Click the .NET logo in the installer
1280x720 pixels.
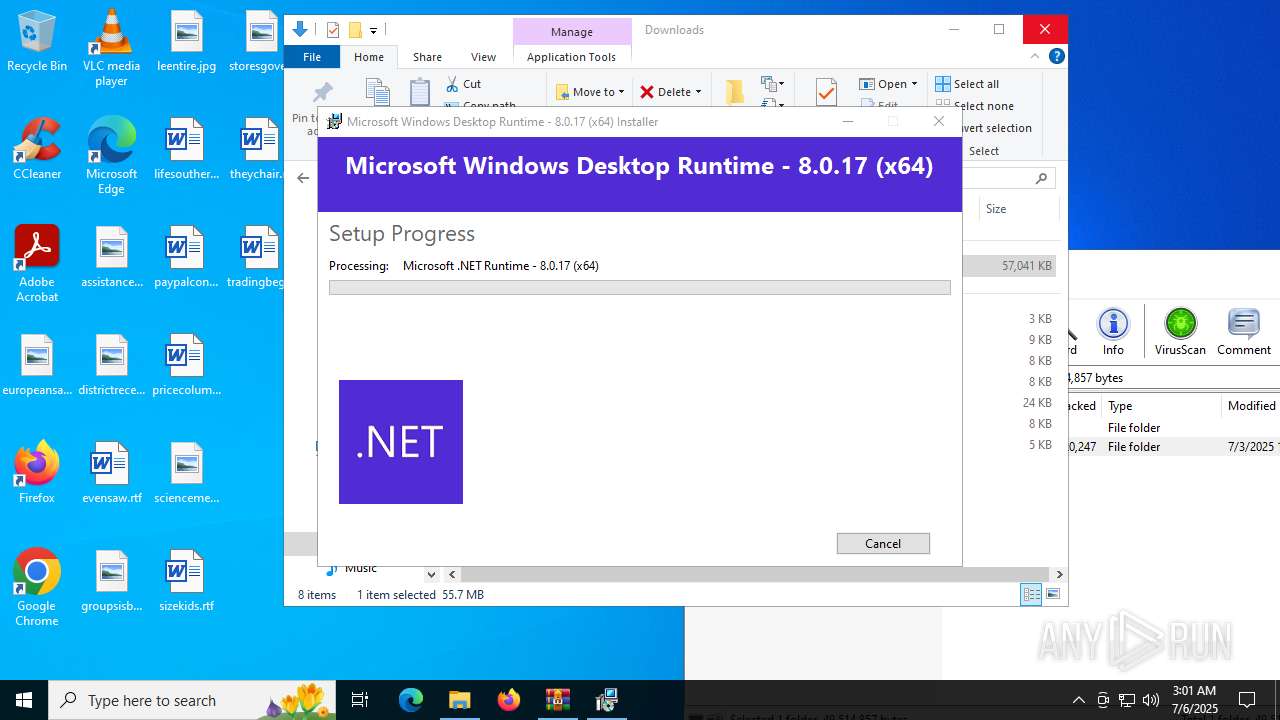(401, 442)
